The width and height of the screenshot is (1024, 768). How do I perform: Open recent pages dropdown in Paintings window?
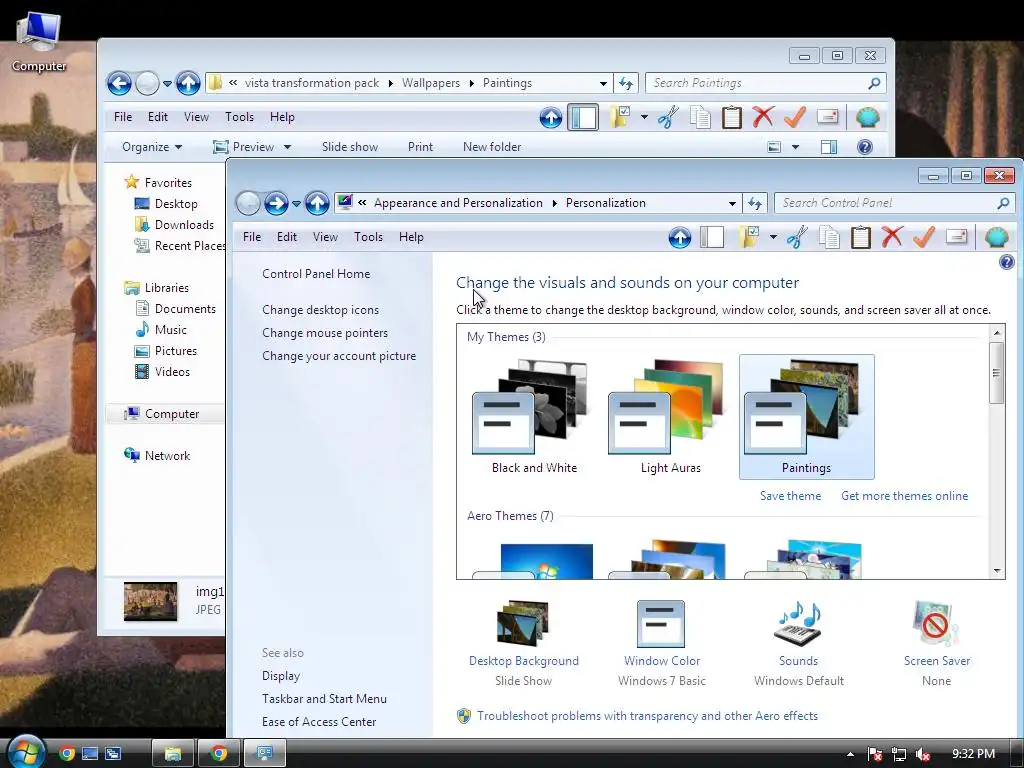pos(167,84)
